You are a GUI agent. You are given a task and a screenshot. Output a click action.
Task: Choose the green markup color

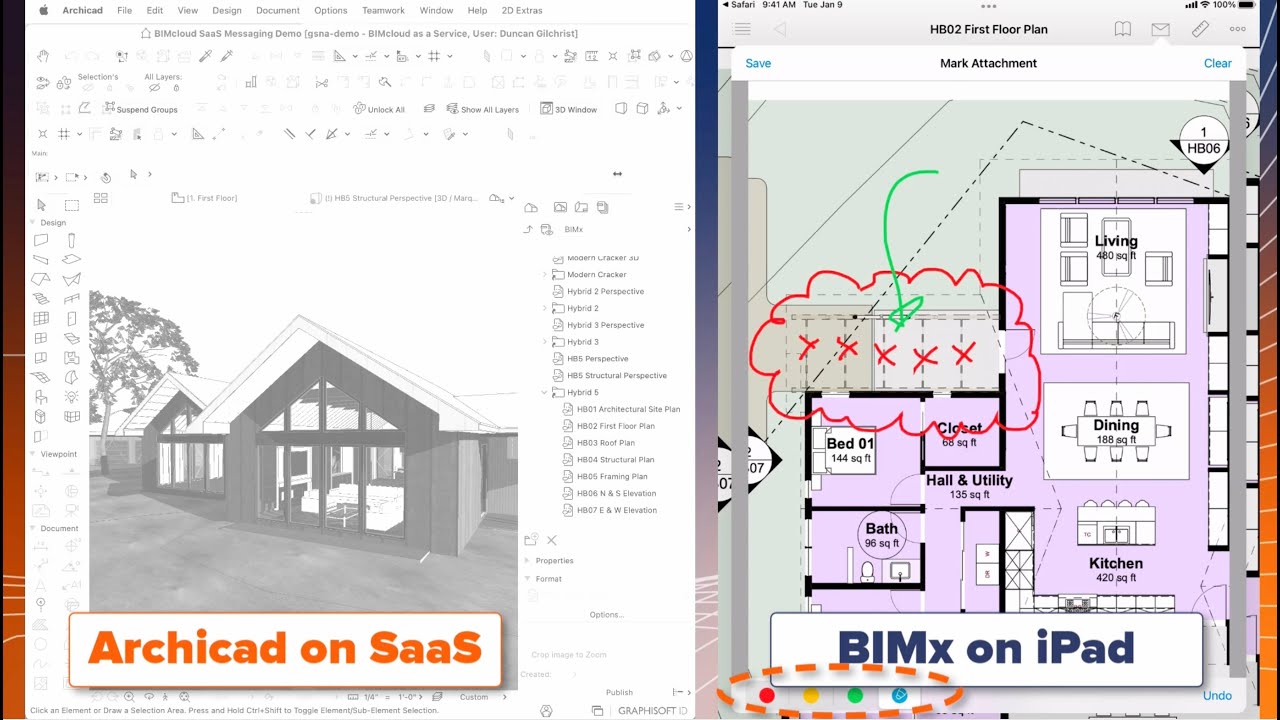[x=855, y=695]
